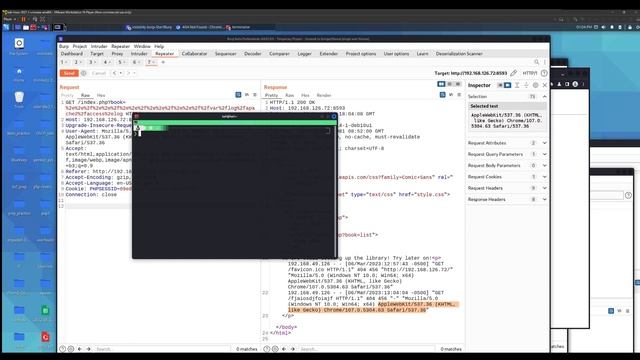Open Response pane hamburger options menu
640x360 pixels.
pyautogui.click(x=459, y=95)
